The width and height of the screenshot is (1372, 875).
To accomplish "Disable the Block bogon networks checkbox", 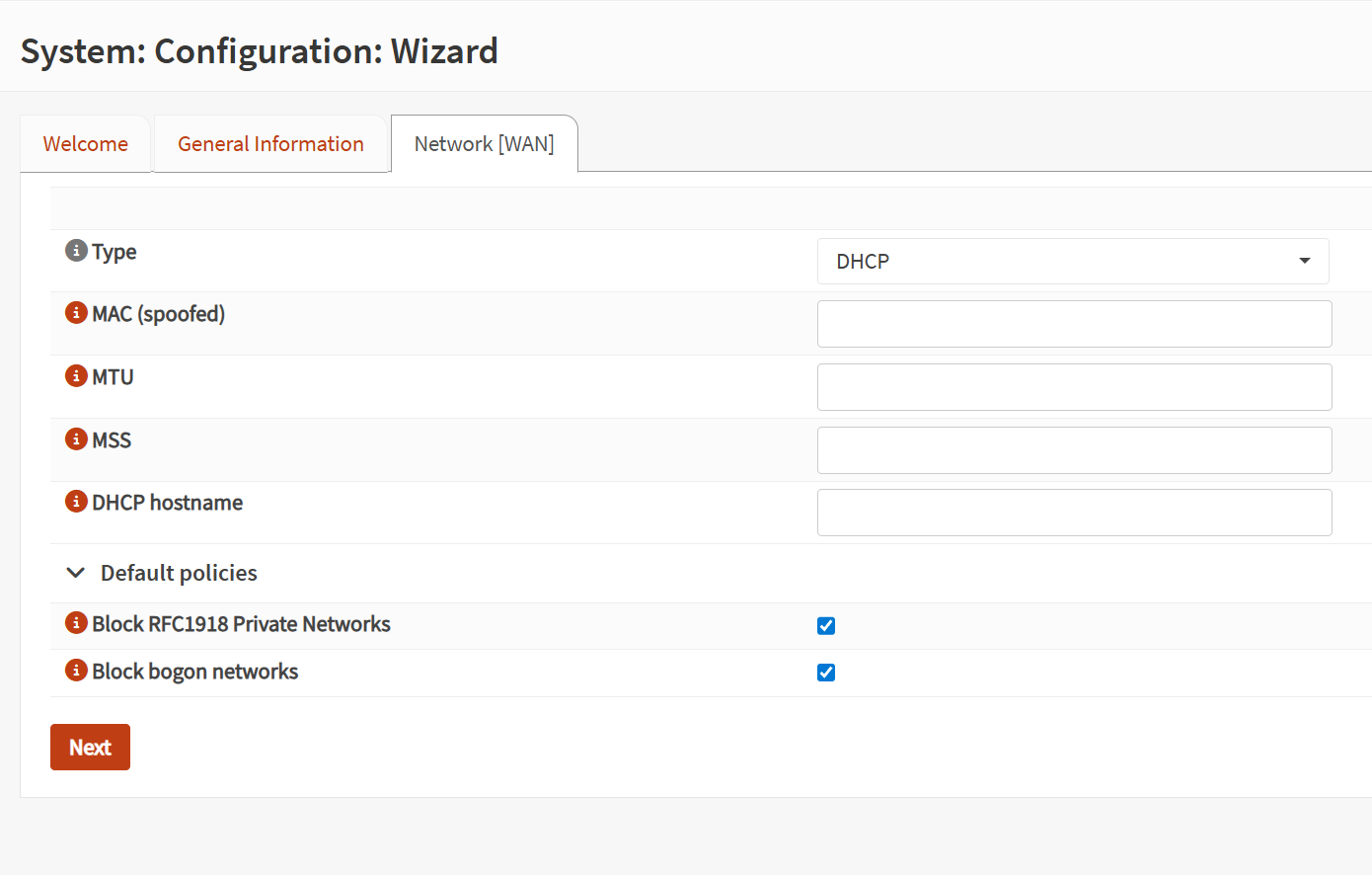I will click(x=826, y=673).
